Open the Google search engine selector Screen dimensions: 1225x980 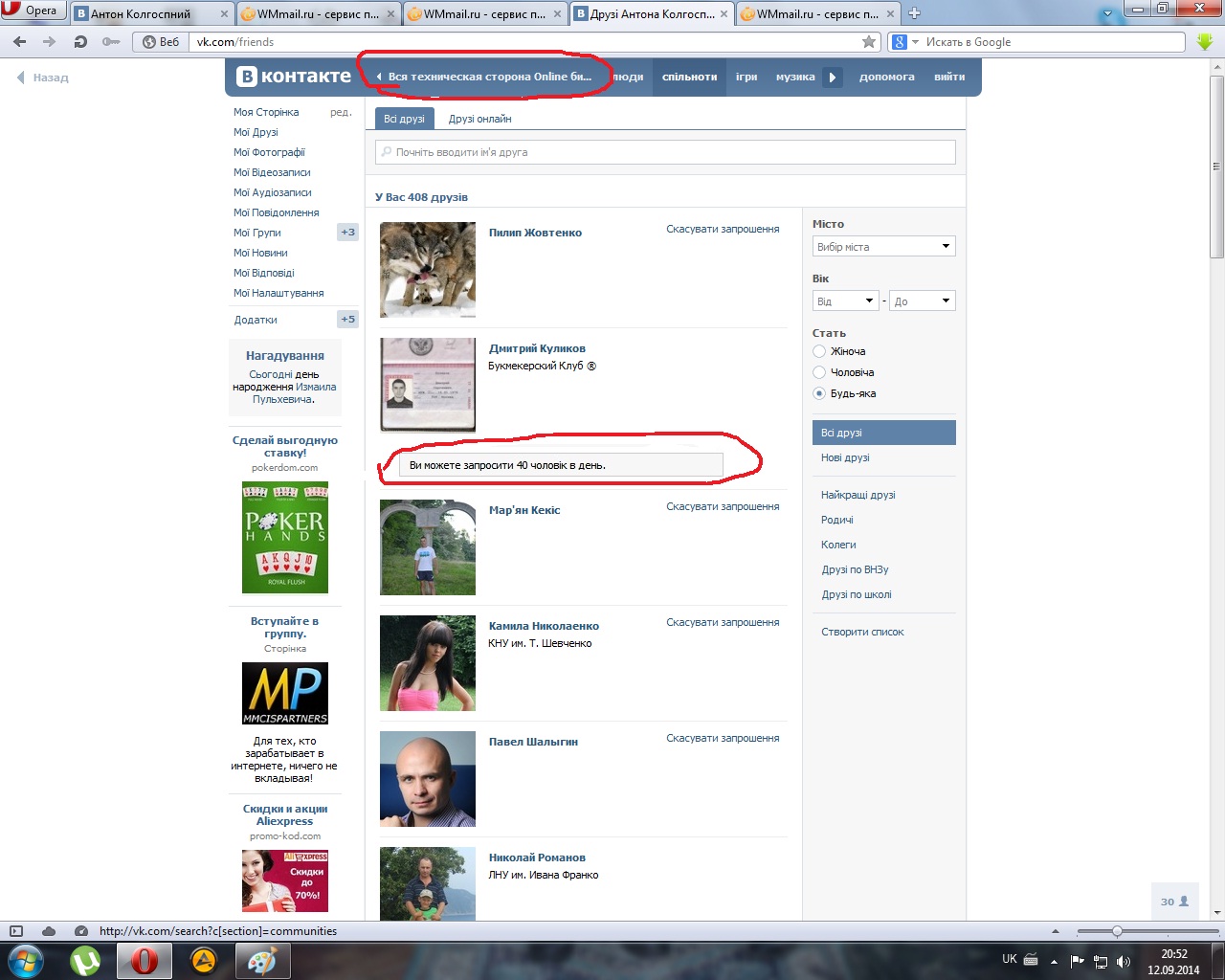(904, 42)
